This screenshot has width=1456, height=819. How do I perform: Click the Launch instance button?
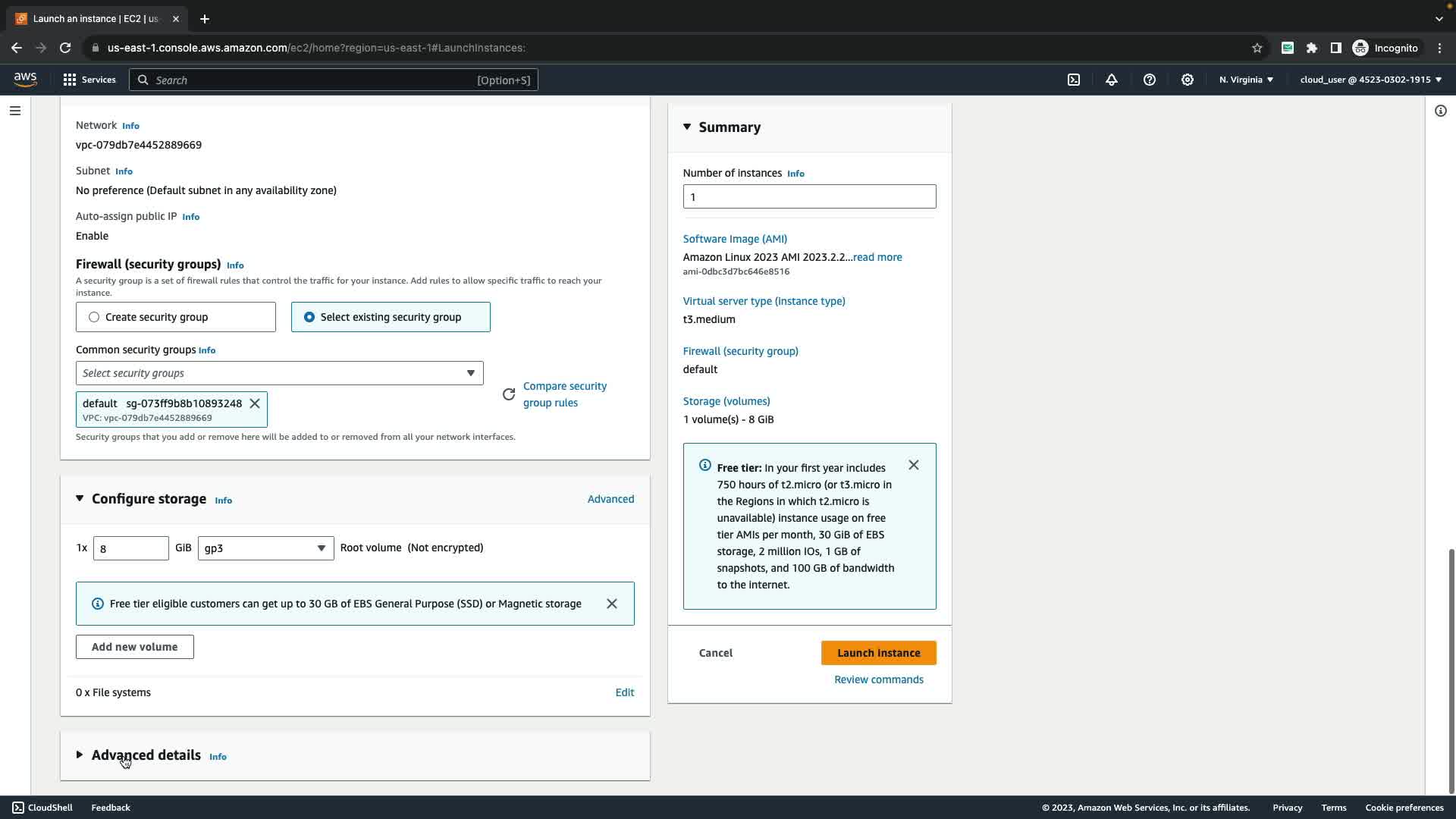878,653
